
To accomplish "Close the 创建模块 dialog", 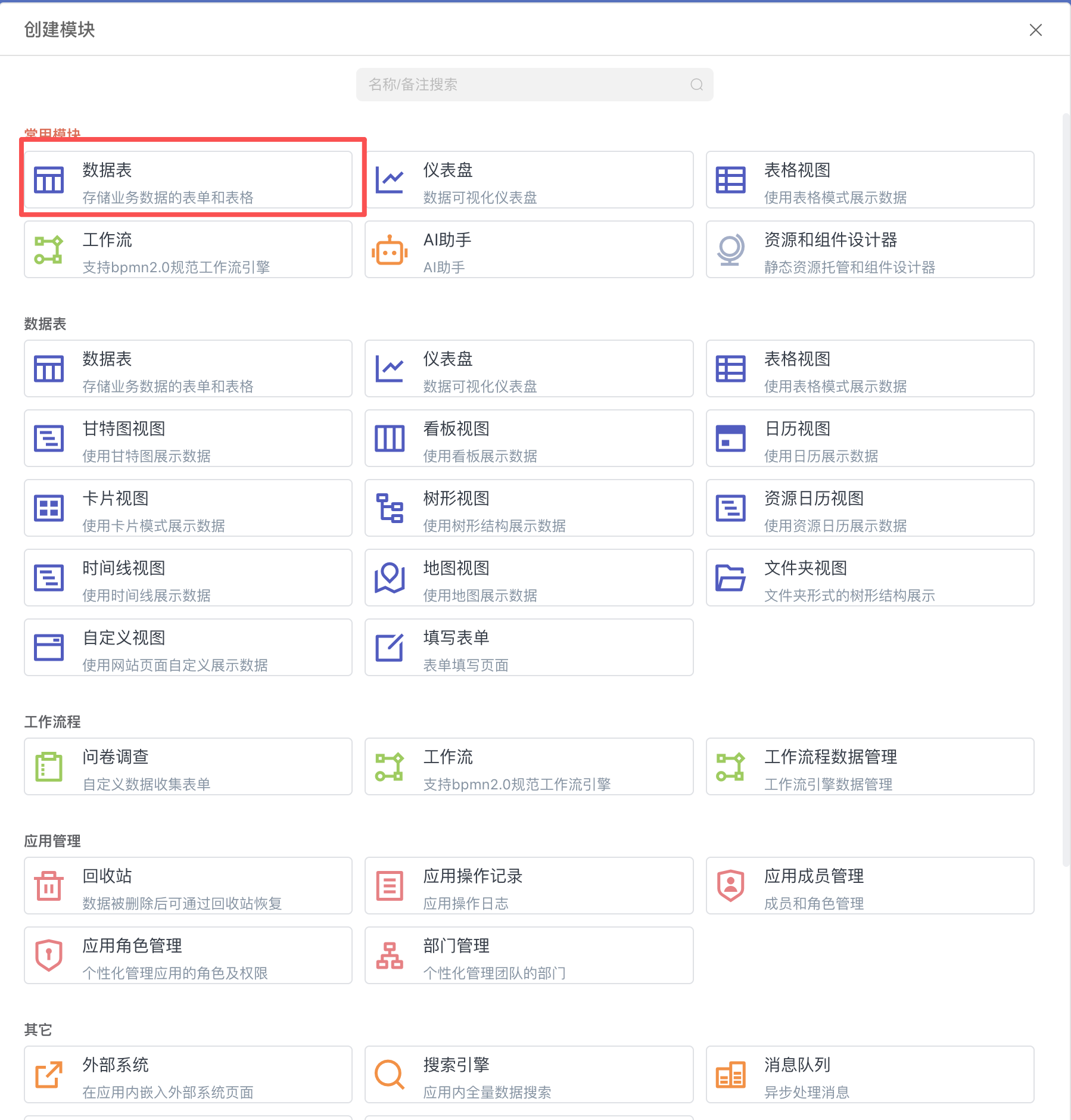I will (x=1035, y=30).
